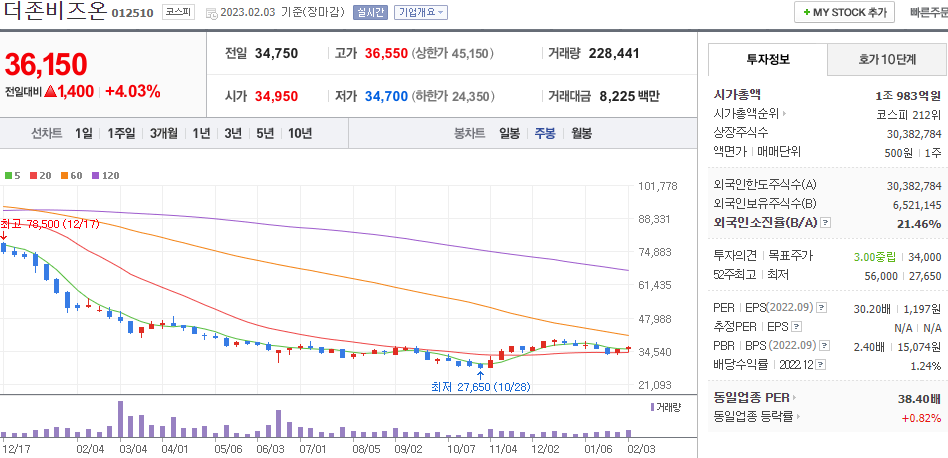Click the 거래량 volume legend marker
This screenshot has width=948, height=458.
666,407
